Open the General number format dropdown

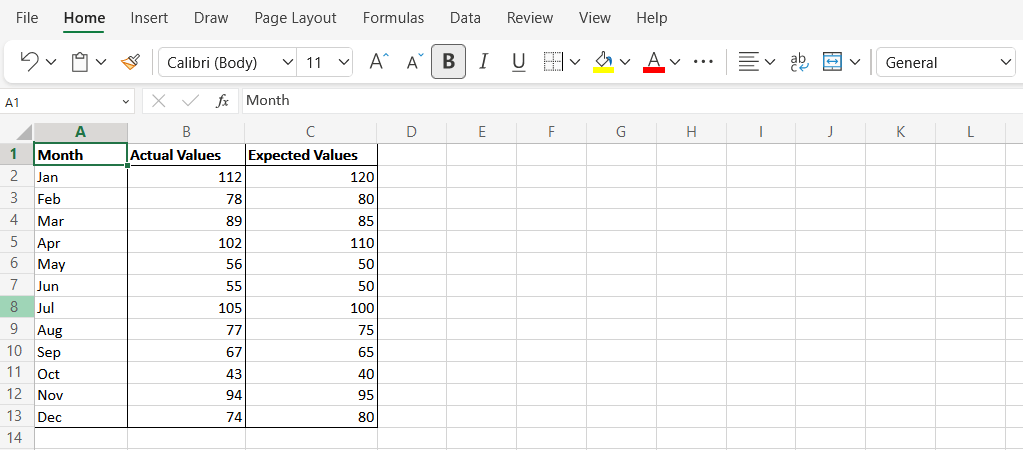(x=946, y=63)
